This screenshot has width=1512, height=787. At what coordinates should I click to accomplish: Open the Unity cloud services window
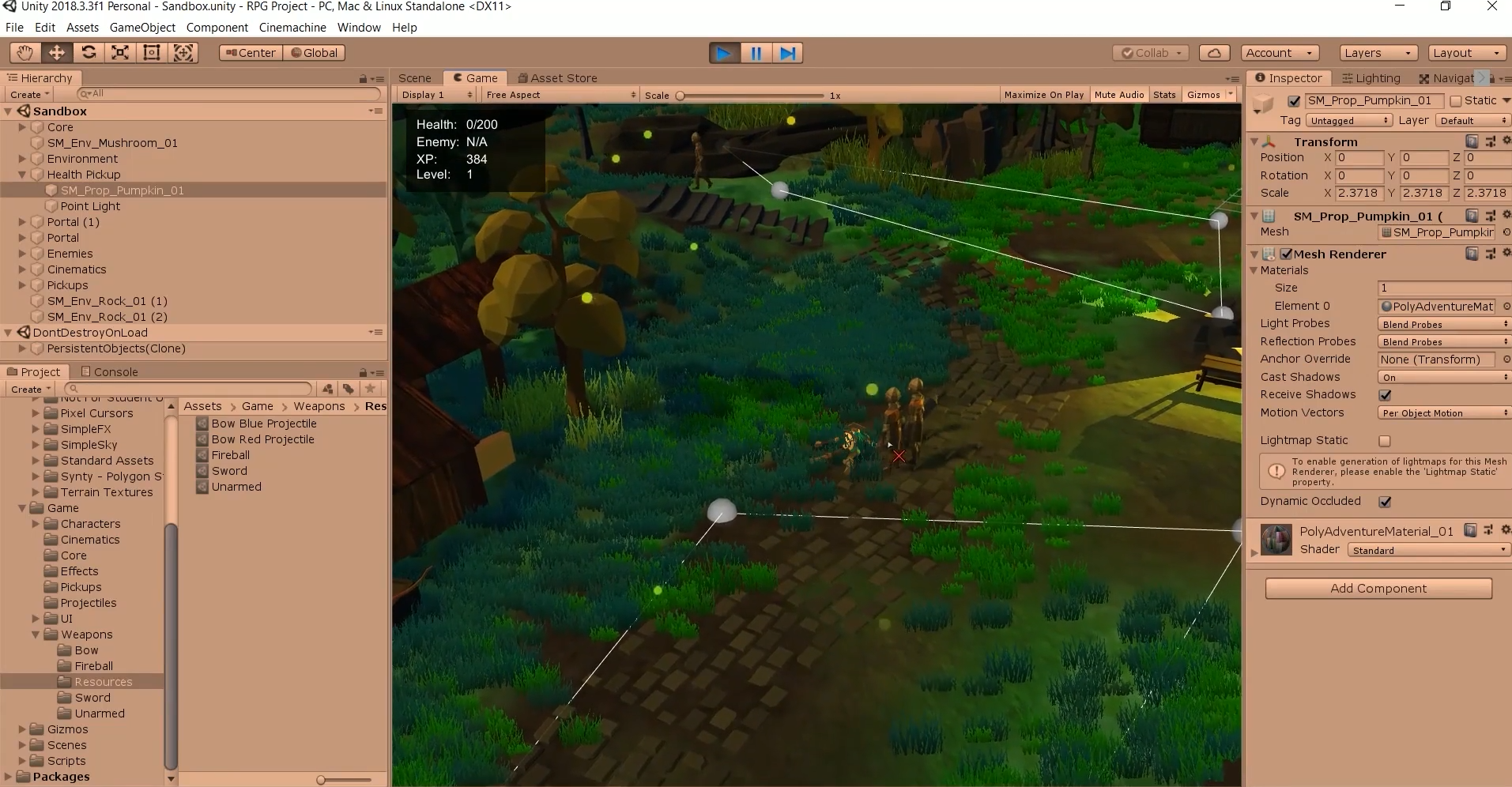click(x=1214, y=52)
